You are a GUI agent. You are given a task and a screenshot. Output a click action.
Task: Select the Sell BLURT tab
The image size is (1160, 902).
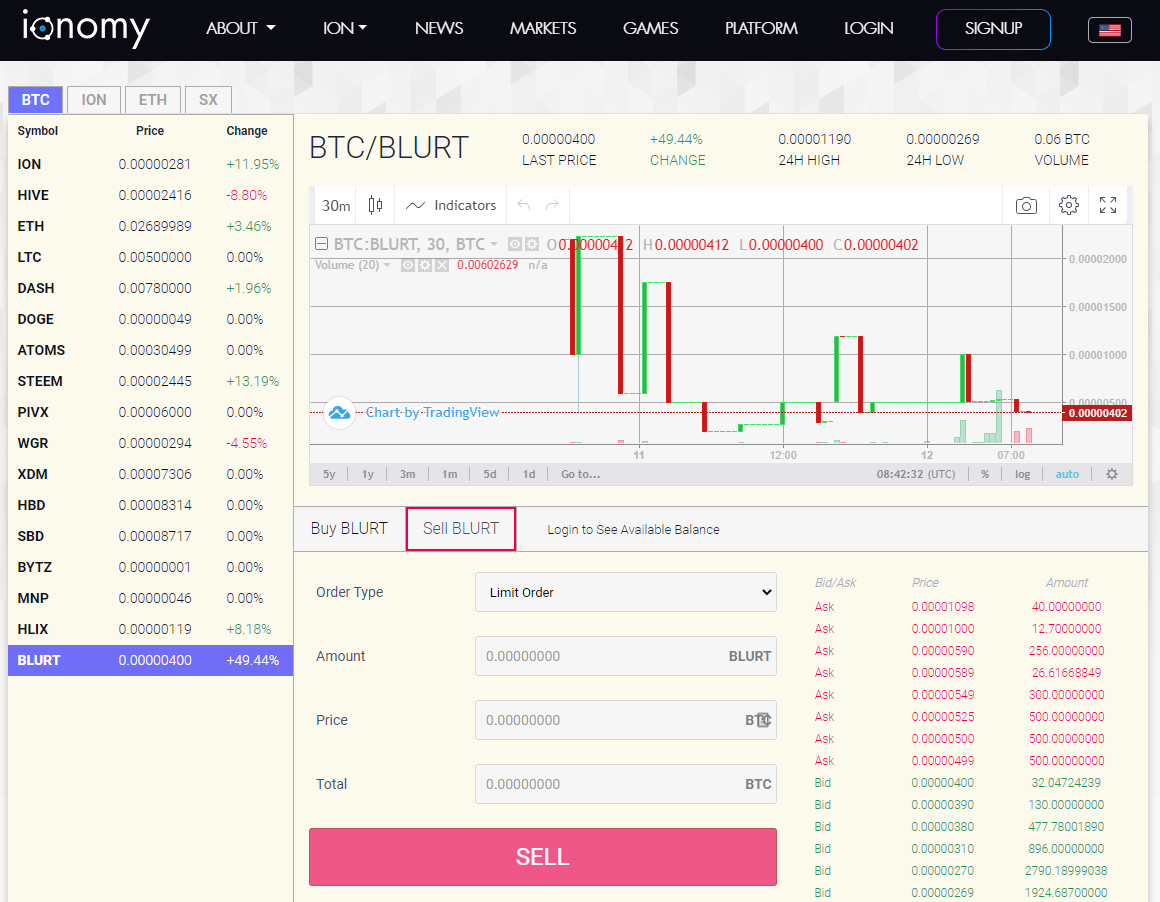coord(461,528)
